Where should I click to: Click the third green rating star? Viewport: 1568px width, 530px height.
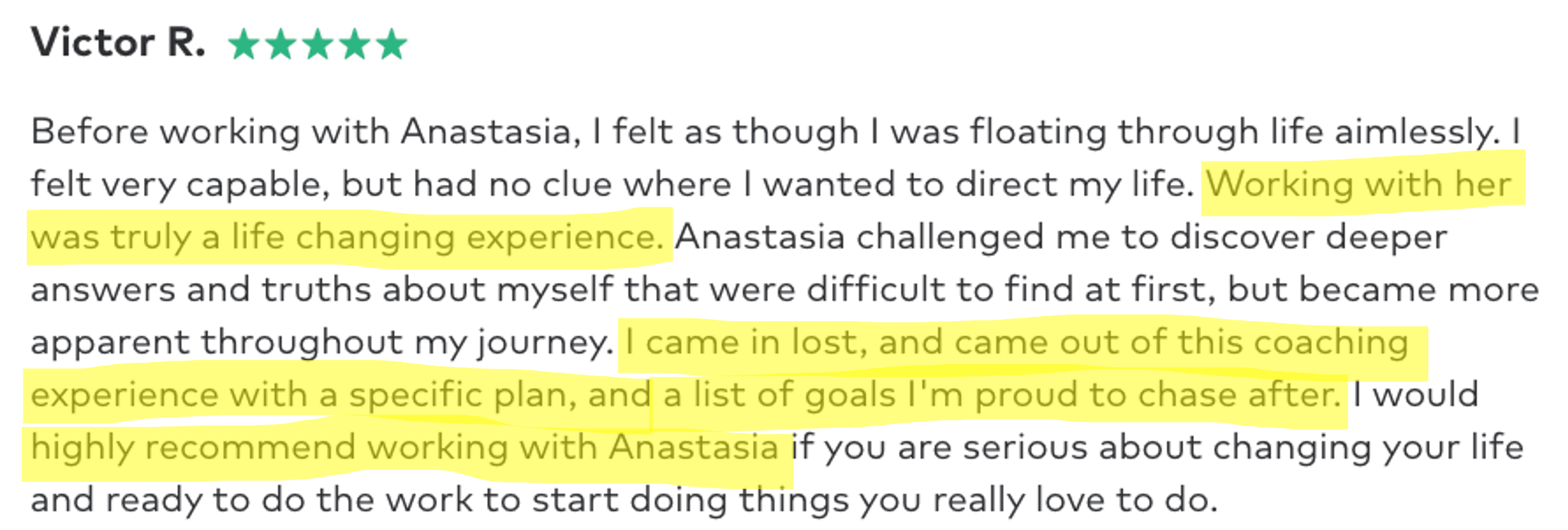(x=318, y=44)
